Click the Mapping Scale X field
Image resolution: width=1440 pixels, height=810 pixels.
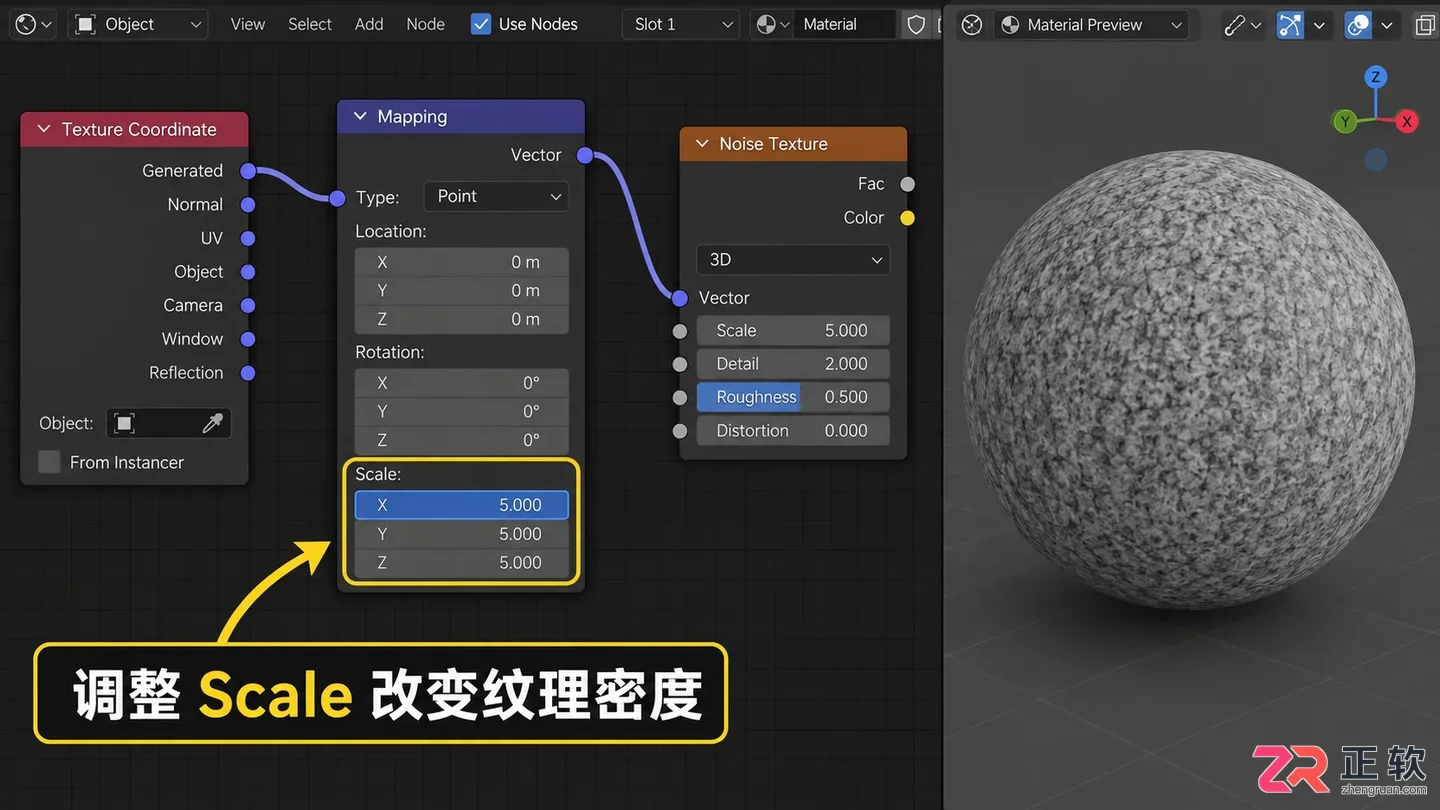click(x=461, y=505)
